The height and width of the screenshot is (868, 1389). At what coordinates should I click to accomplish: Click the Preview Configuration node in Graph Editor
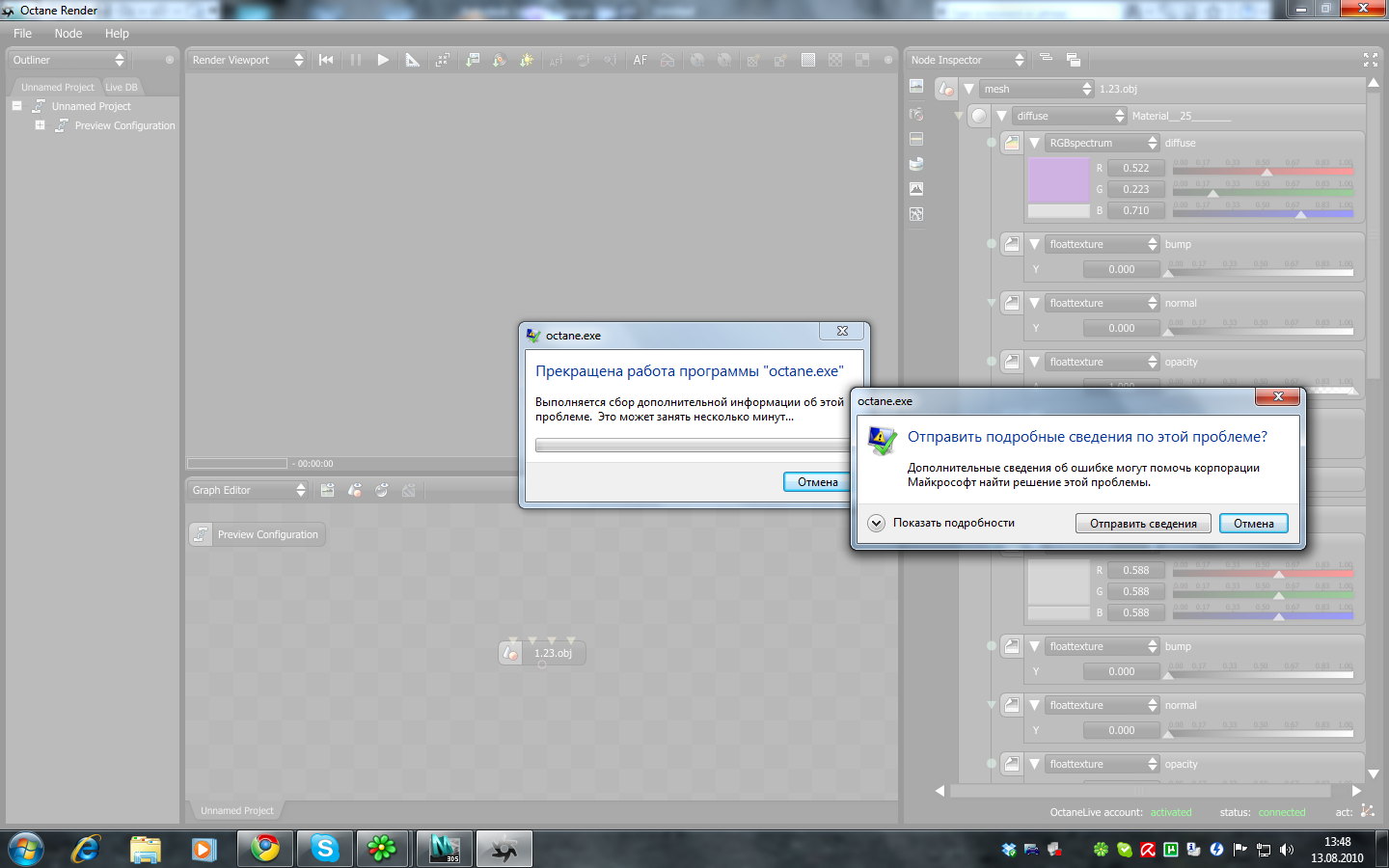coord(257,534)
